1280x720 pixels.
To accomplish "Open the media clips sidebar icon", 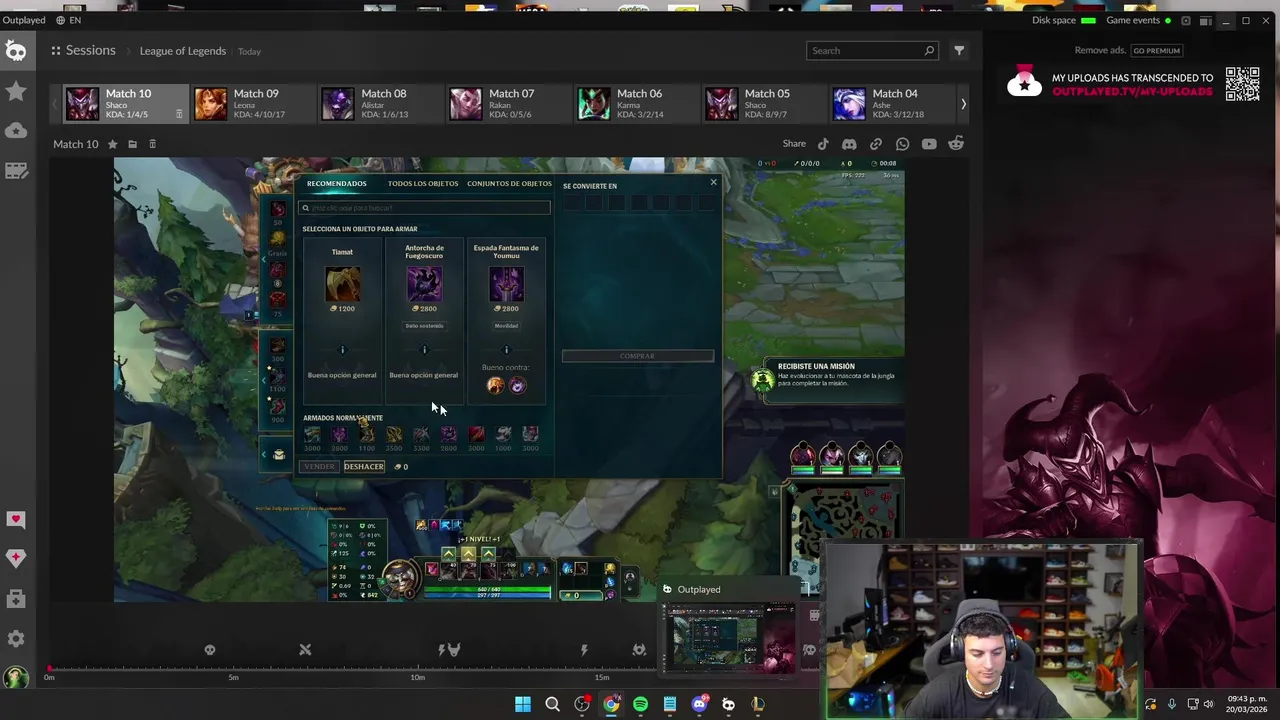I will (16, 171).
